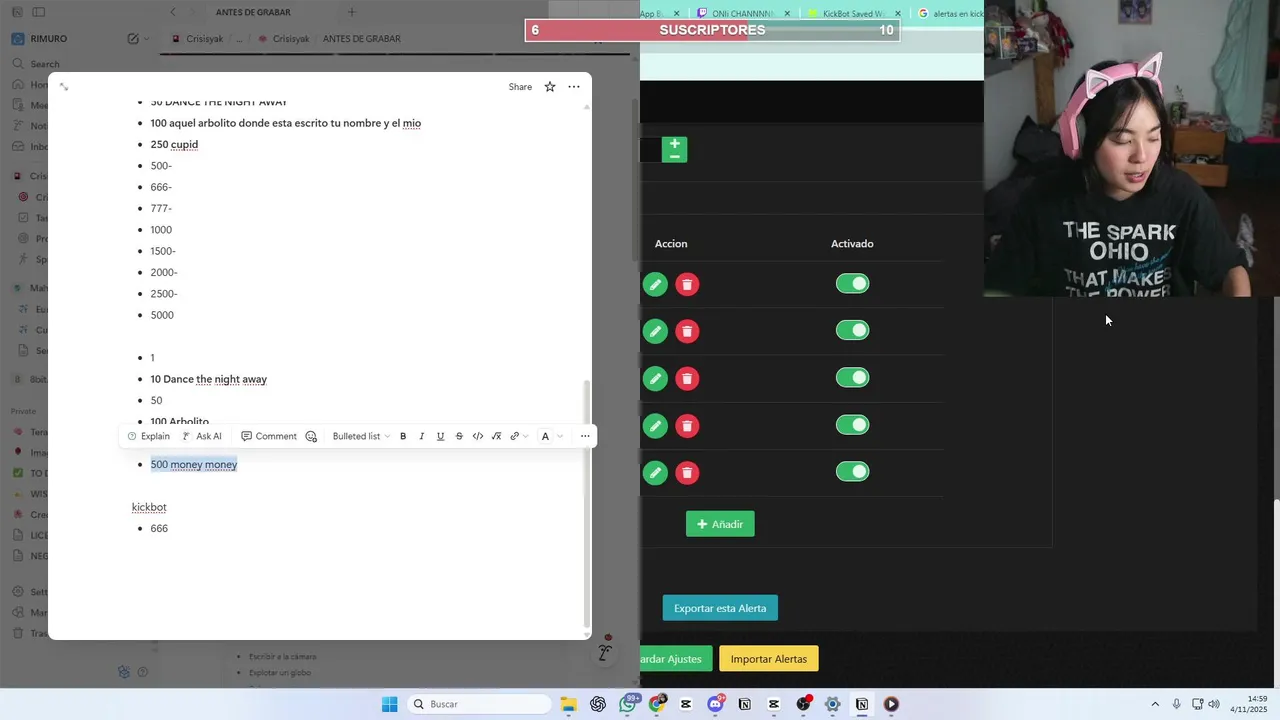1280x720 pixels.
Task: Show hidden system tray icons
Action: 1155,704
